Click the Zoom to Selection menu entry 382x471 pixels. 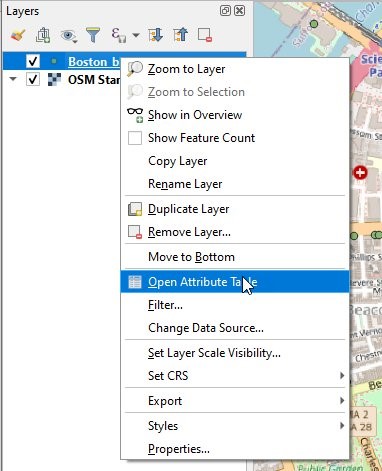[235, 92]
